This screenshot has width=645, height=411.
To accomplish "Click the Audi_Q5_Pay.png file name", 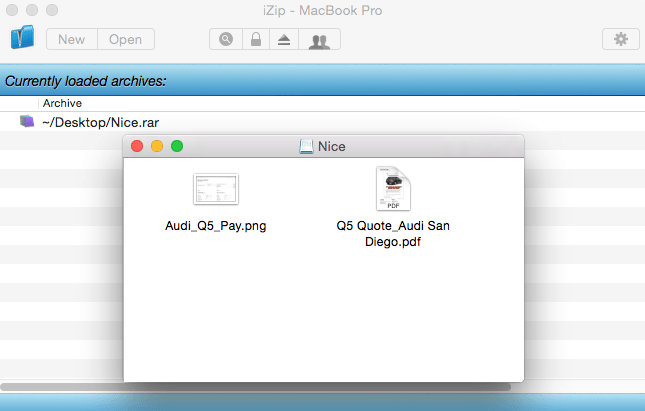I will 216,226.
